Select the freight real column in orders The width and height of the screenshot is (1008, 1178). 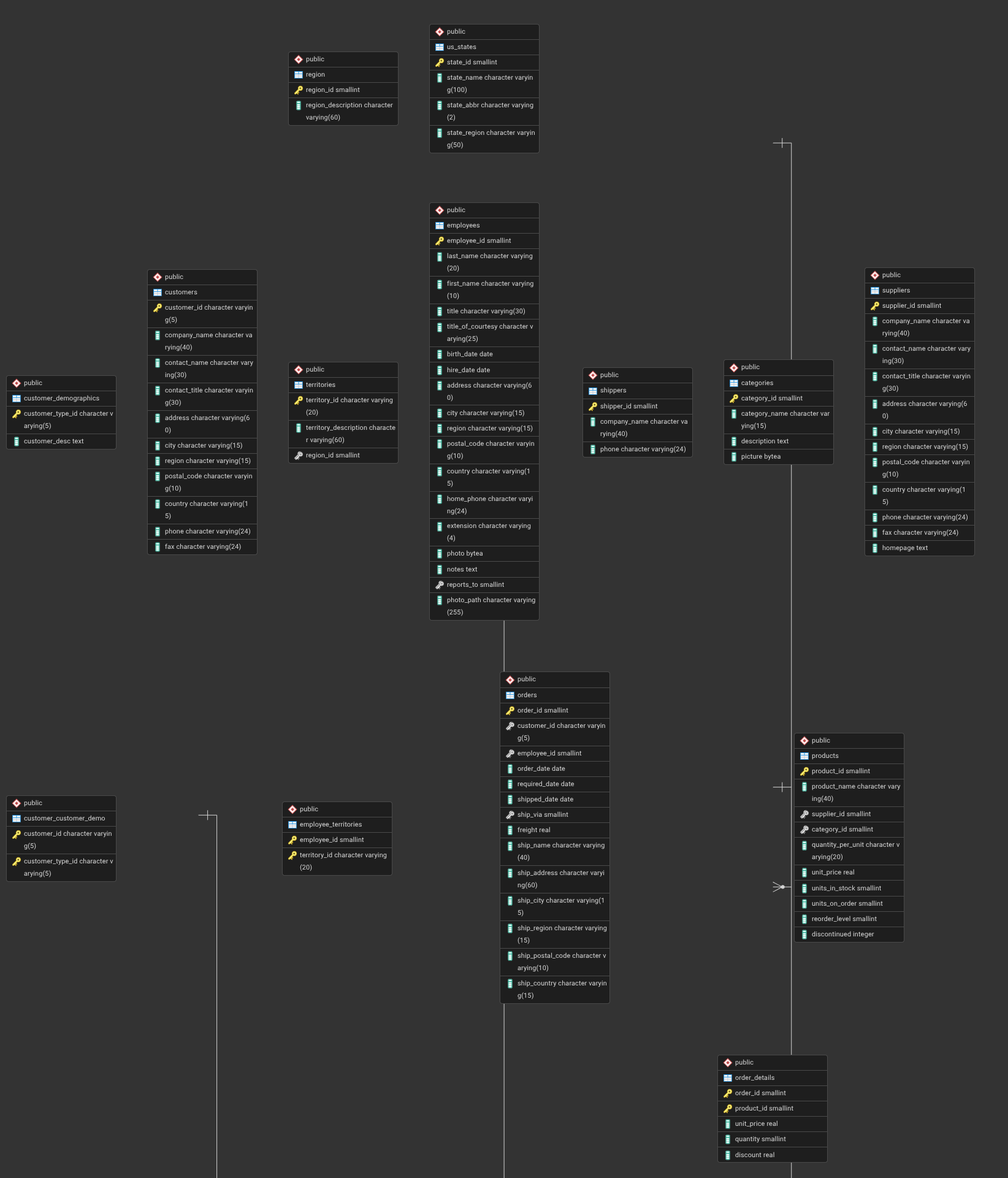click(x=533, y=830)
